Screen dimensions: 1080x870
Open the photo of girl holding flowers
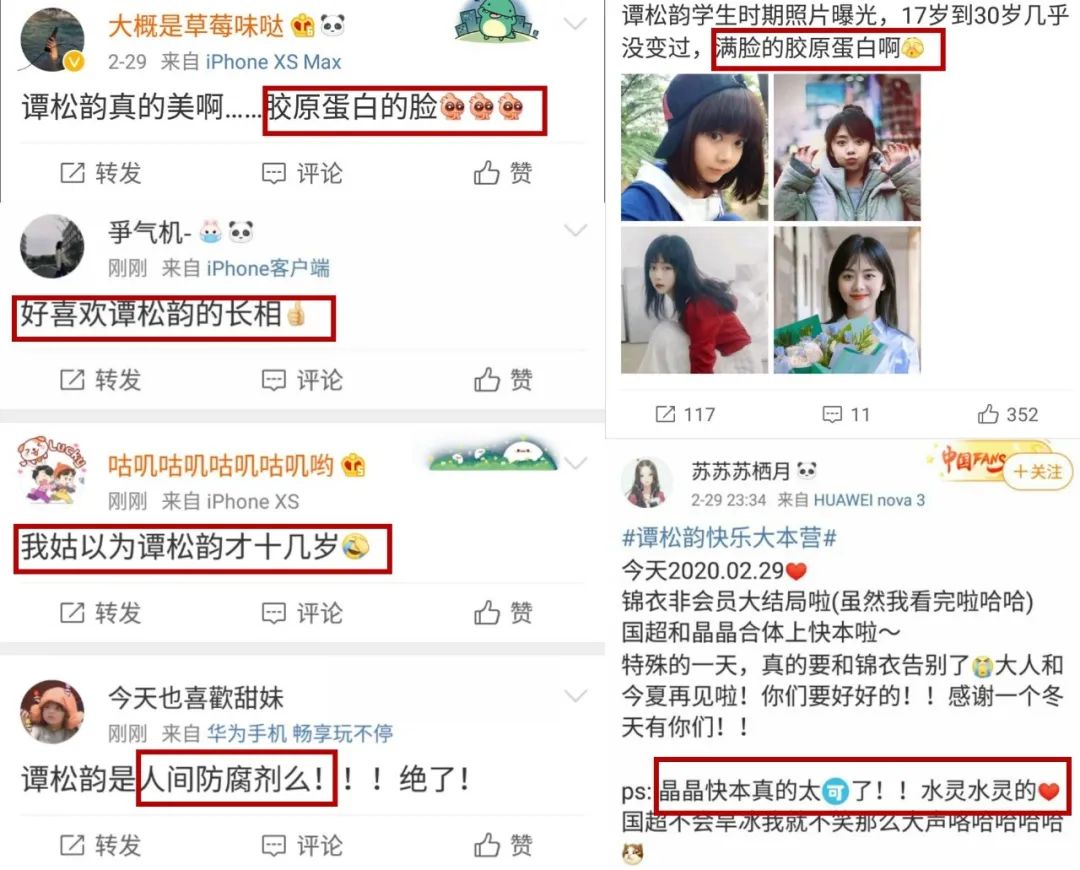click(847, 300)
